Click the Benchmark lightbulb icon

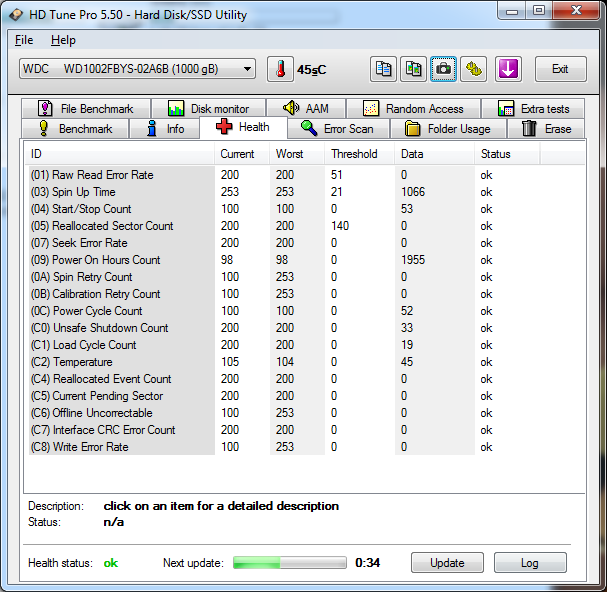tap(44, 129)
